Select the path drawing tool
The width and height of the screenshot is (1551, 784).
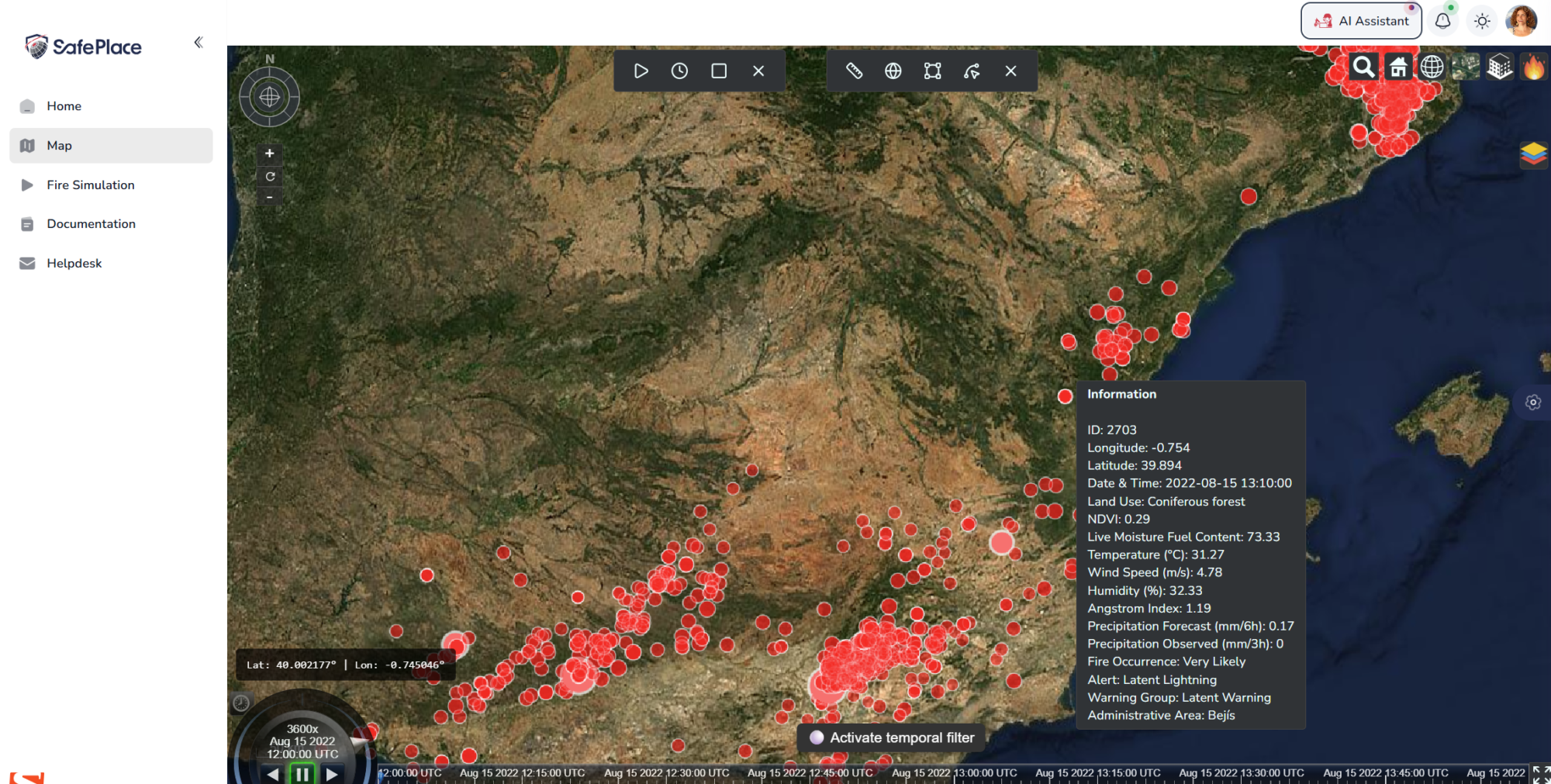[972, 71]
